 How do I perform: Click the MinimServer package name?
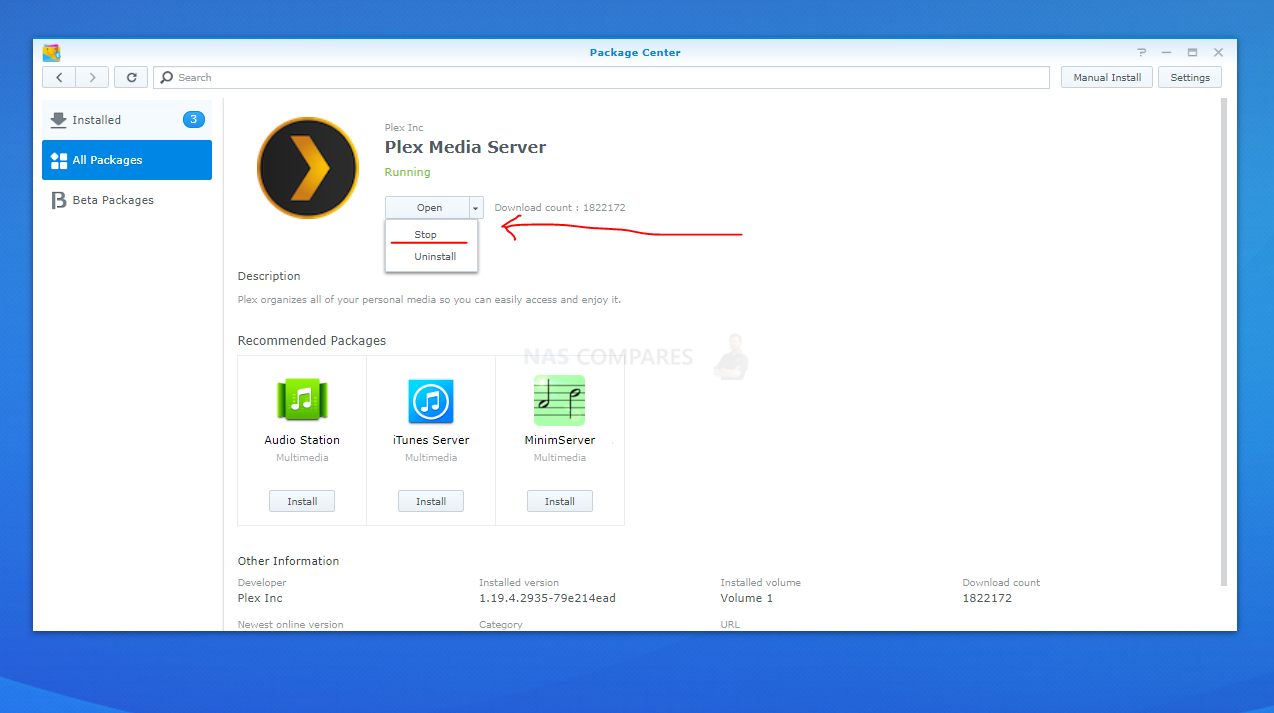560,440
